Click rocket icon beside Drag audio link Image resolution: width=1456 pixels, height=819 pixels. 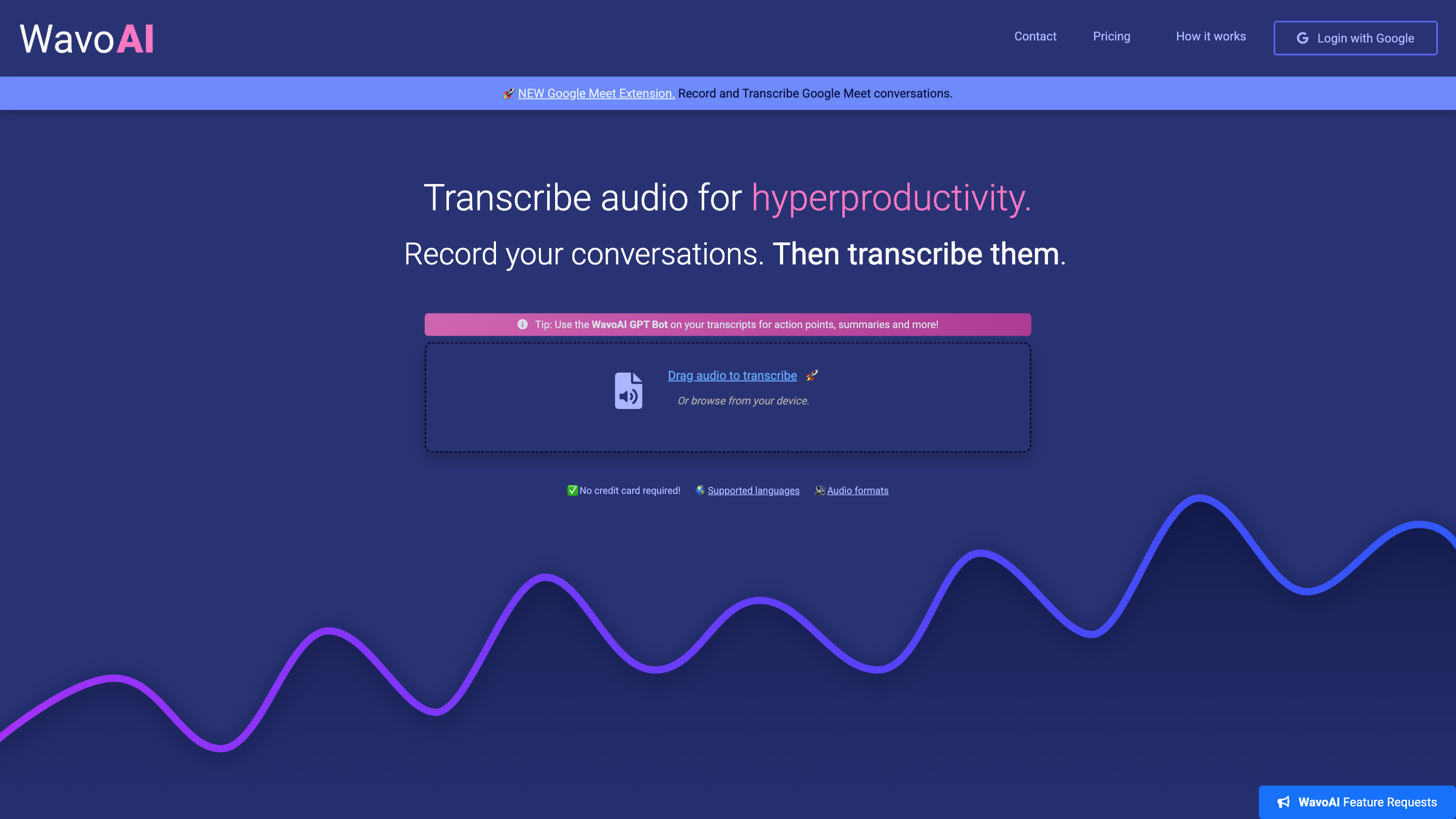(812, 375)
